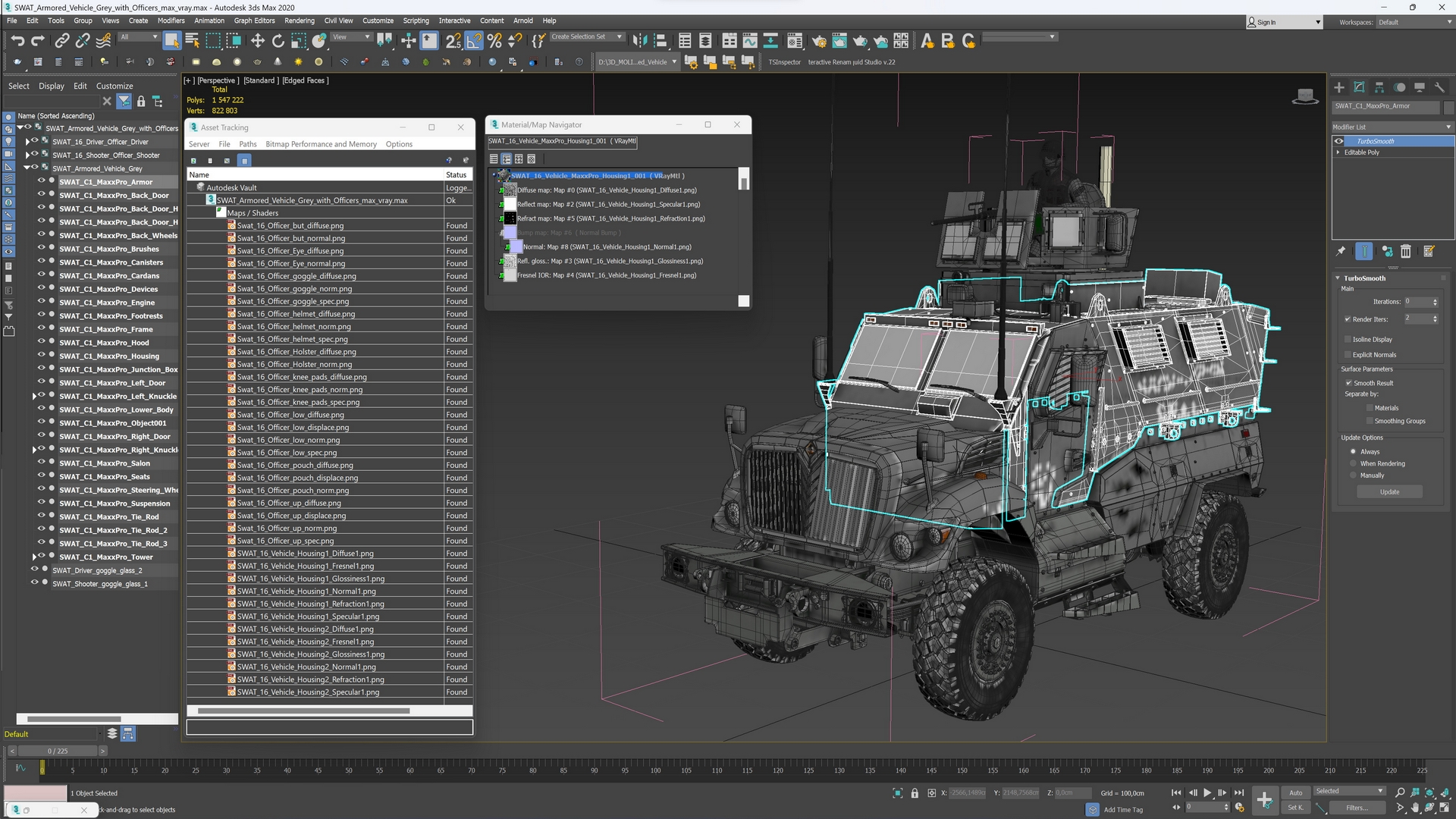The height and width of the screenshot is (819, 1456).
Task: Click the Zoom Extents viewport icon
Action: coord(1429,793)
